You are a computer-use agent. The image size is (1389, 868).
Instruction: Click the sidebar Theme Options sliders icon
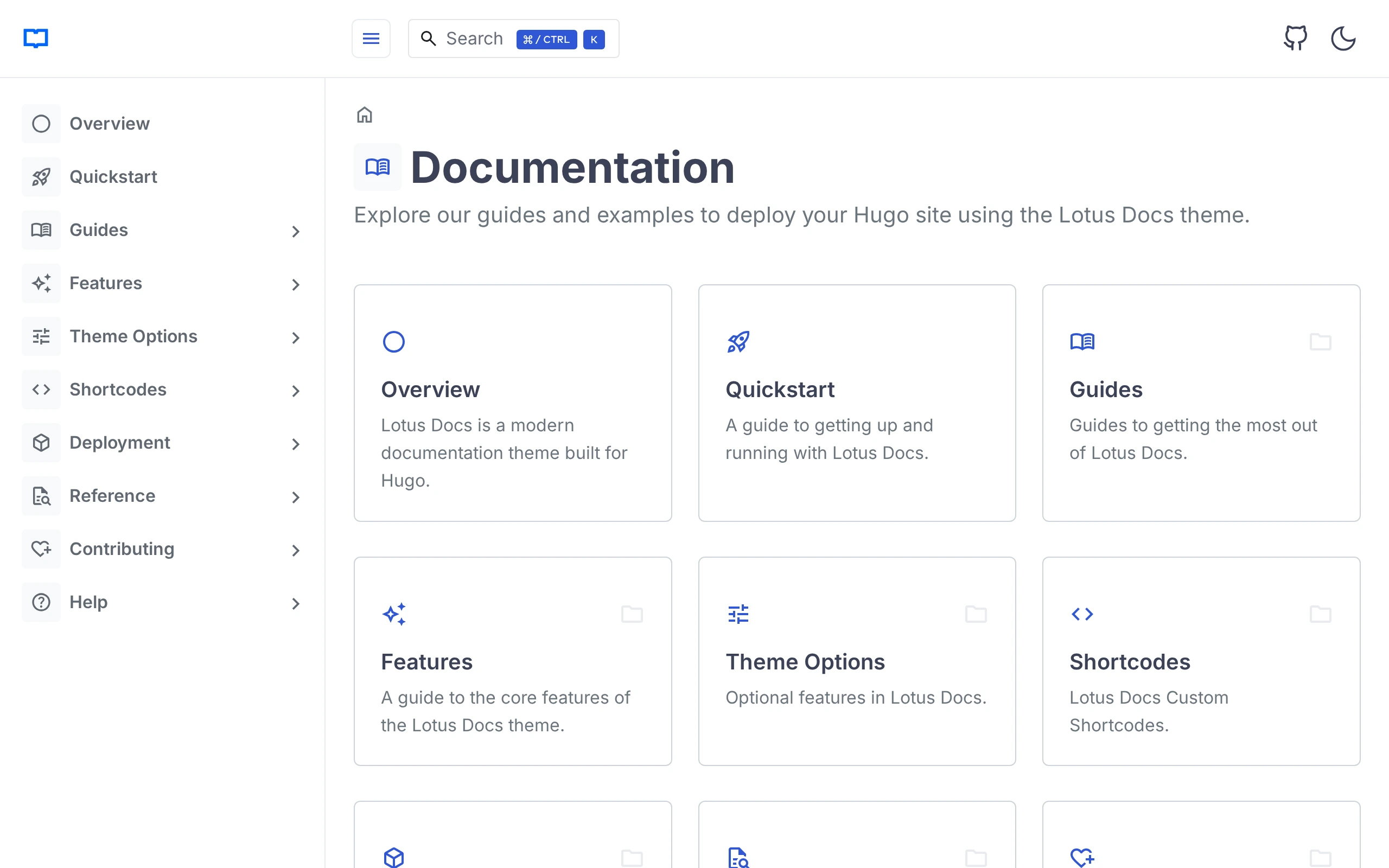(41, 336)
